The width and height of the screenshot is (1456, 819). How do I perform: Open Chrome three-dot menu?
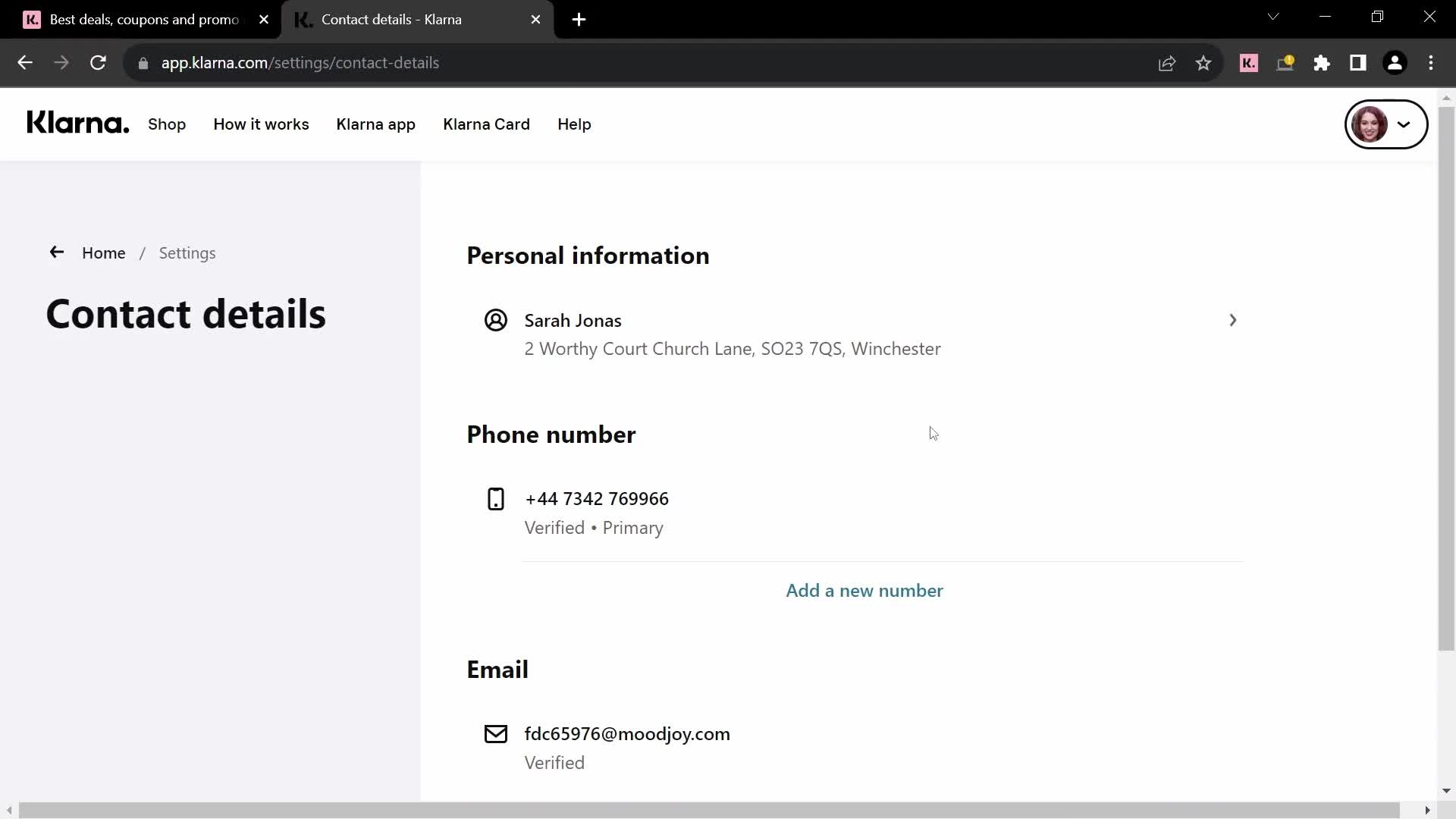pos(1431,63)
